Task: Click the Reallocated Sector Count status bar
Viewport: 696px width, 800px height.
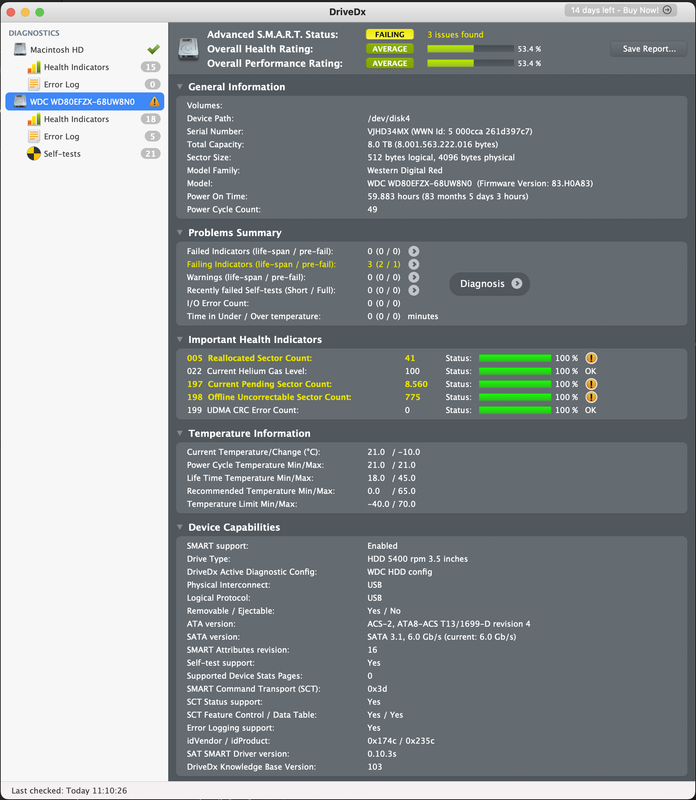Action: [x=515, y=358]
